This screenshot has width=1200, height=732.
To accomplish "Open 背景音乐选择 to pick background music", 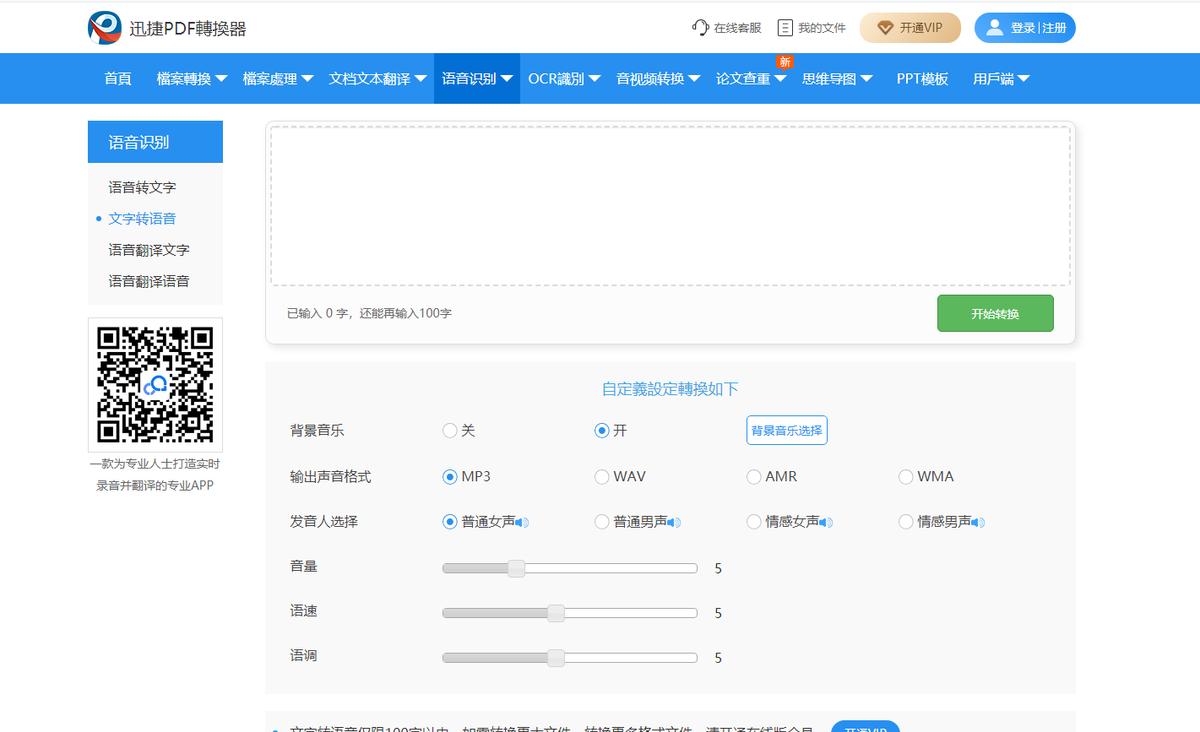I will (786, 430).
